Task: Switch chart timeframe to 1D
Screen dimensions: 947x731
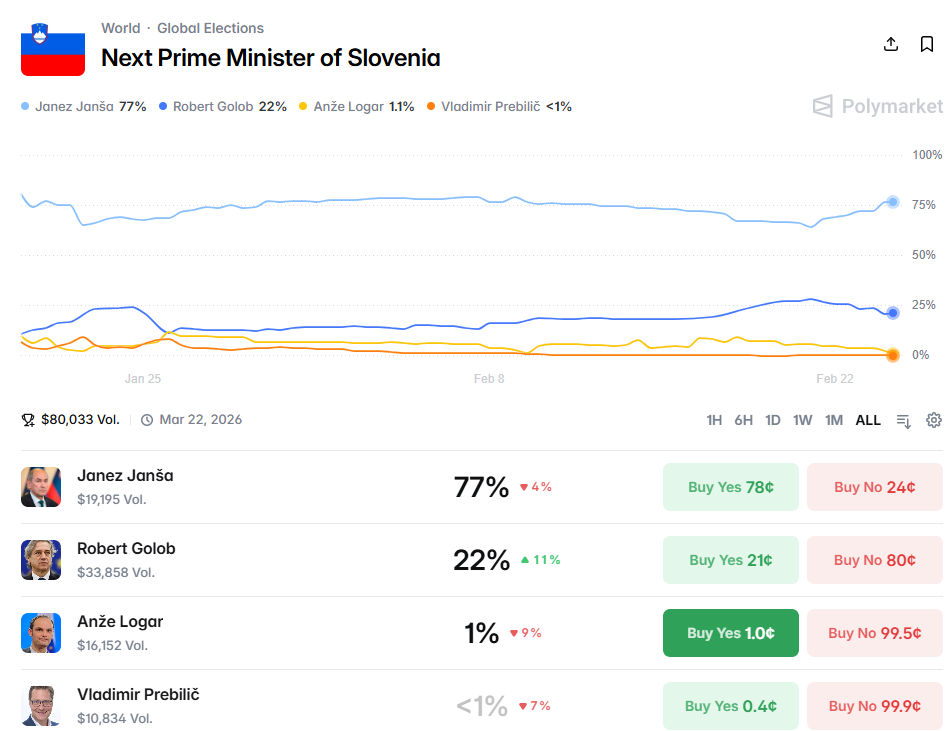Action: pyautogui.click(x=772, y=420)
